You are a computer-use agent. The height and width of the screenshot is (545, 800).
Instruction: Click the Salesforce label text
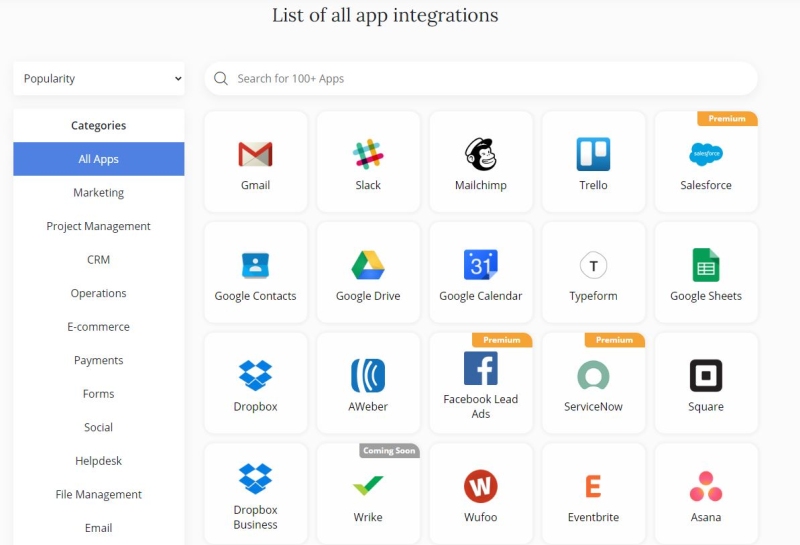(x=706, y=185)
